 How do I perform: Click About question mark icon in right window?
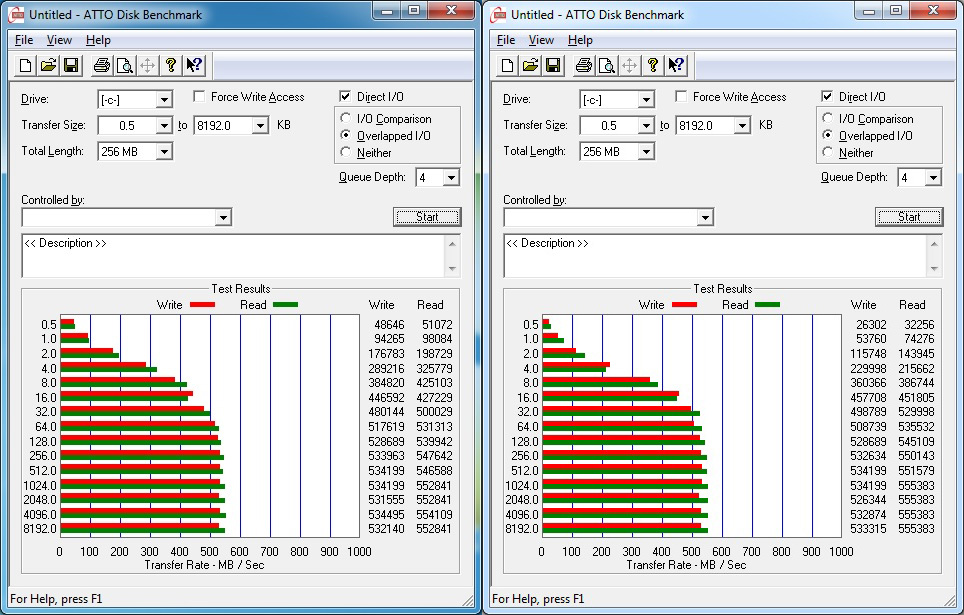click(x=653, y=65)
